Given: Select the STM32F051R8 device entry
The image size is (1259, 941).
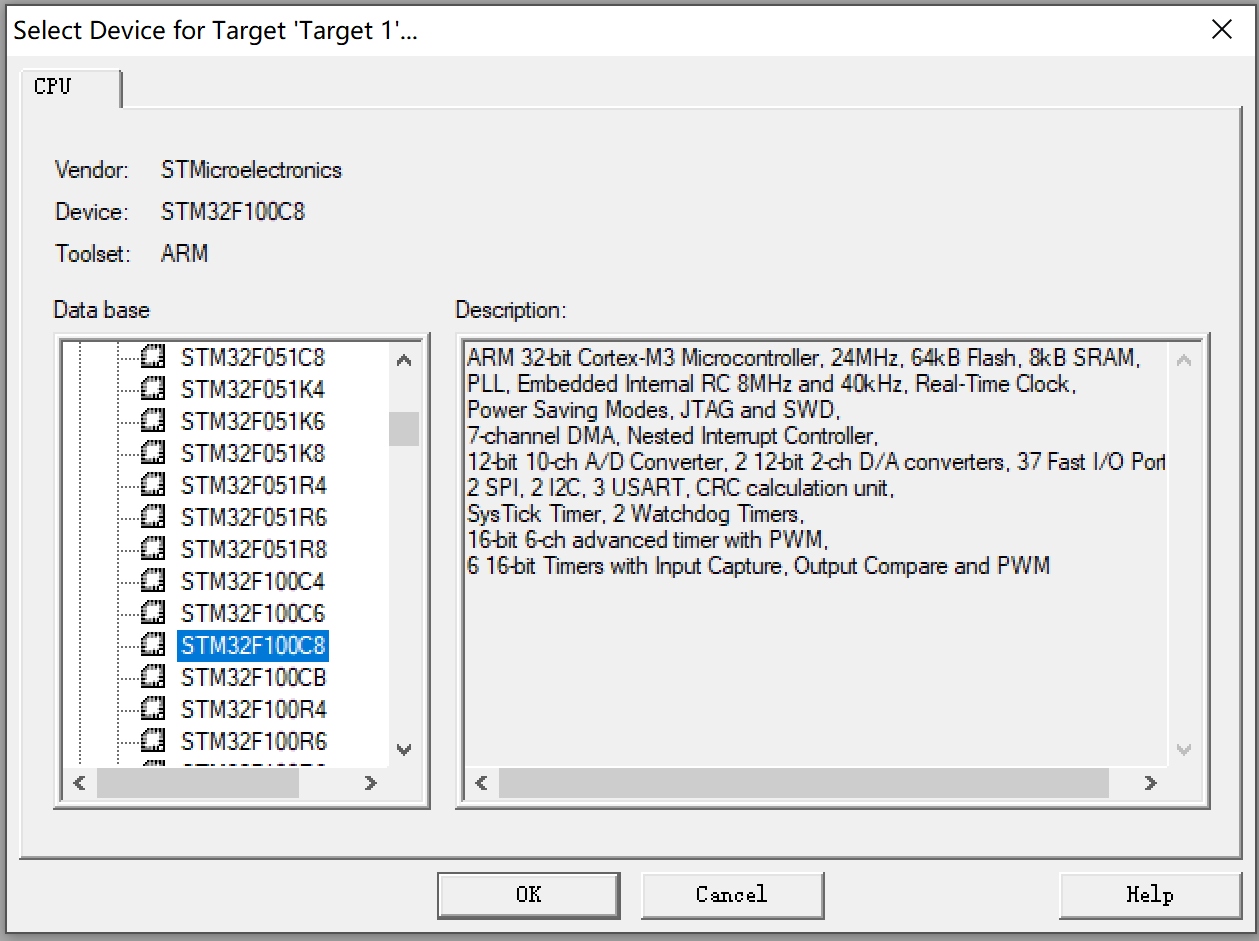Looking at the screenshot, I should coord(252,549).
